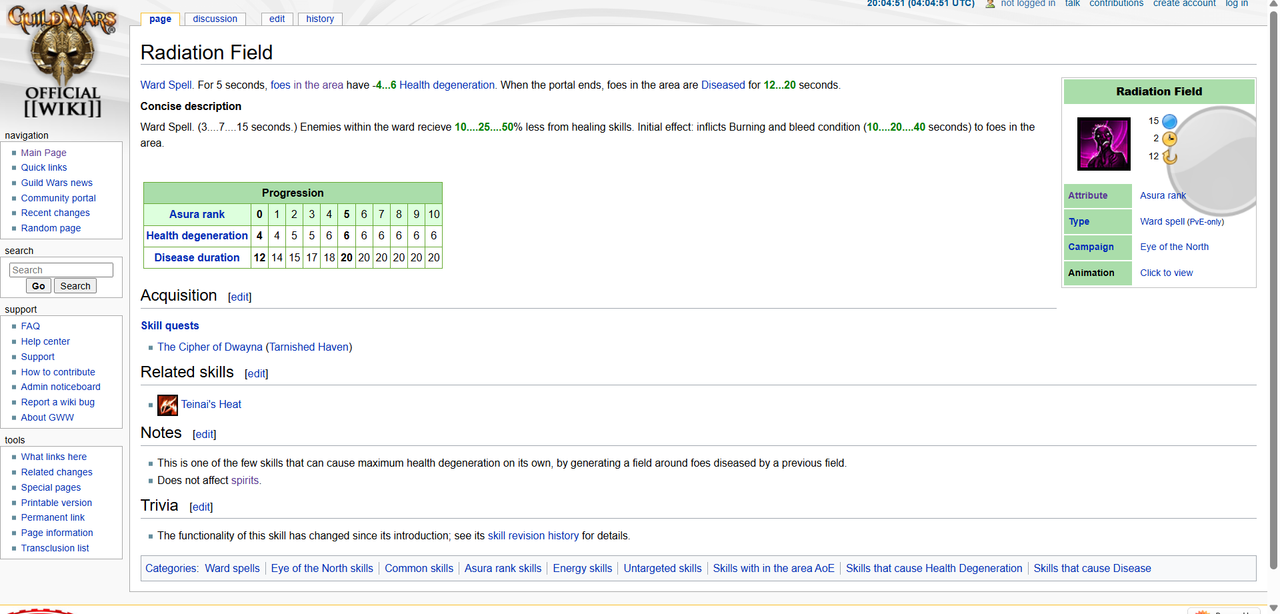Open Skill quests link

(x=170, y=326)
